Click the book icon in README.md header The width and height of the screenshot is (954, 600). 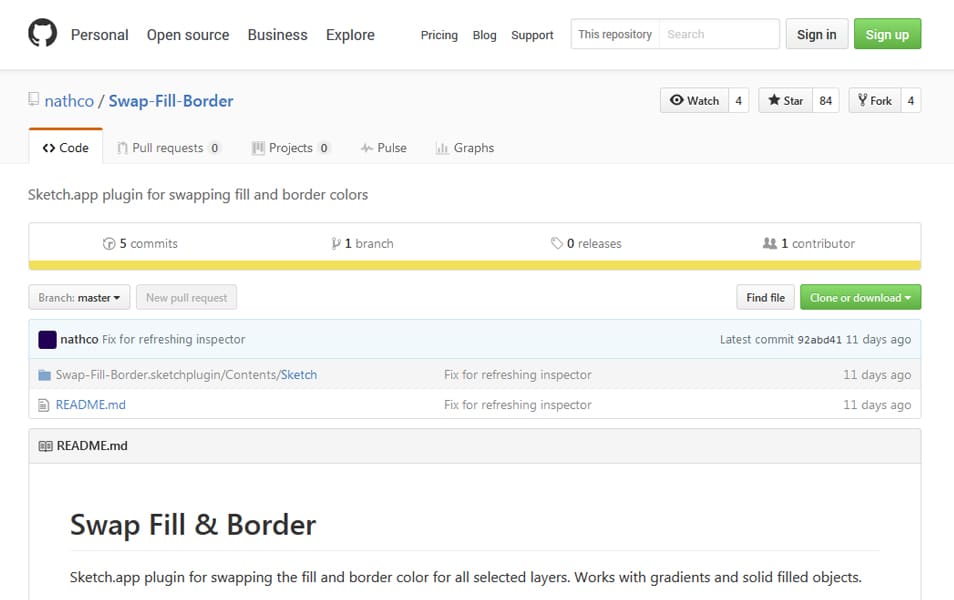[x=45, y=446]
